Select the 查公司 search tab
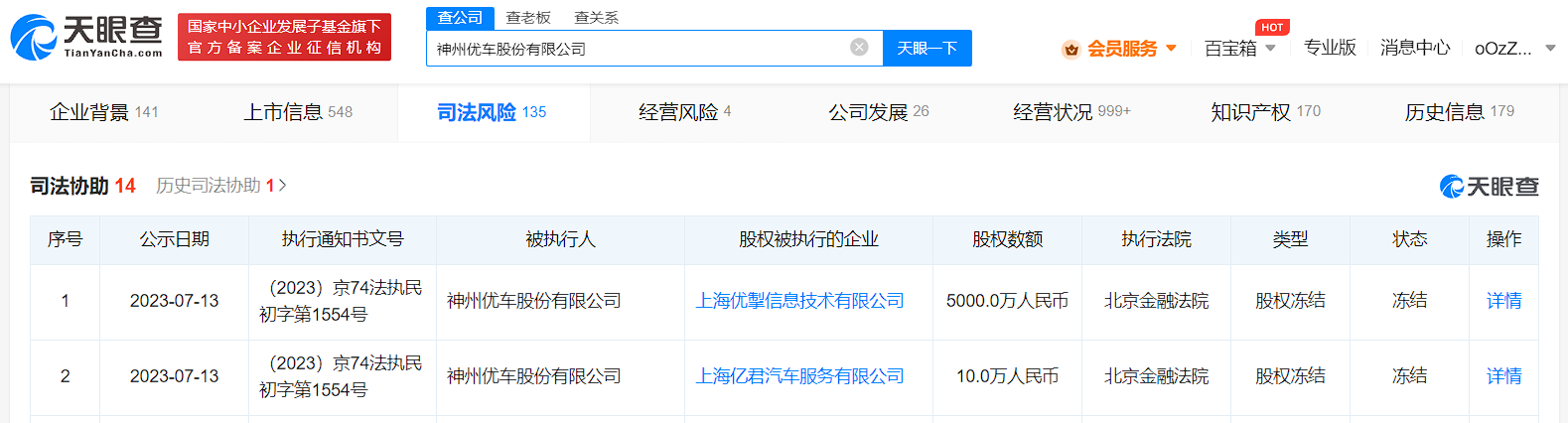This screenshot has height=423, width=1568. [460, 18]
